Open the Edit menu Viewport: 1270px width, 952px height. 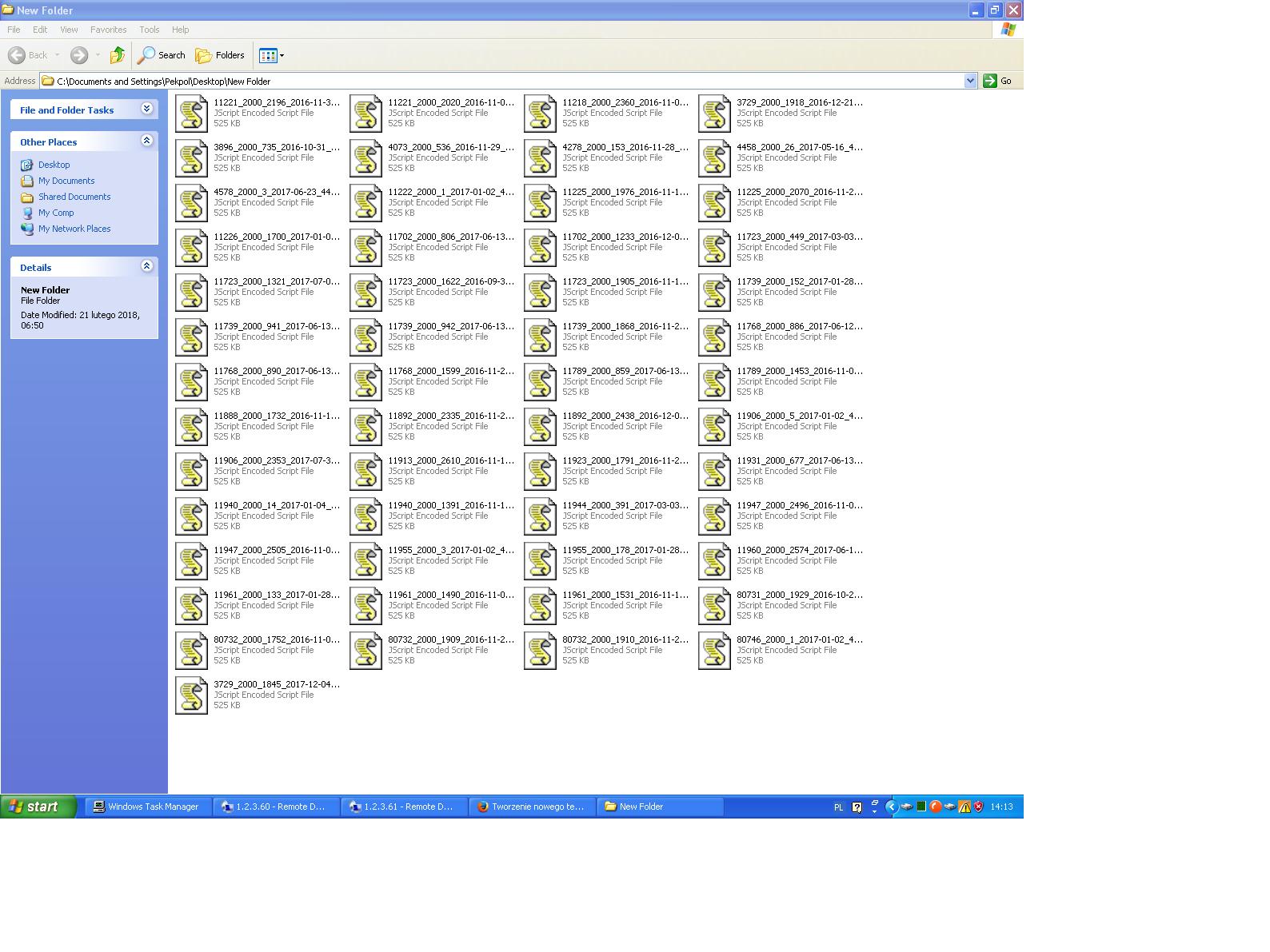(40, 30)
